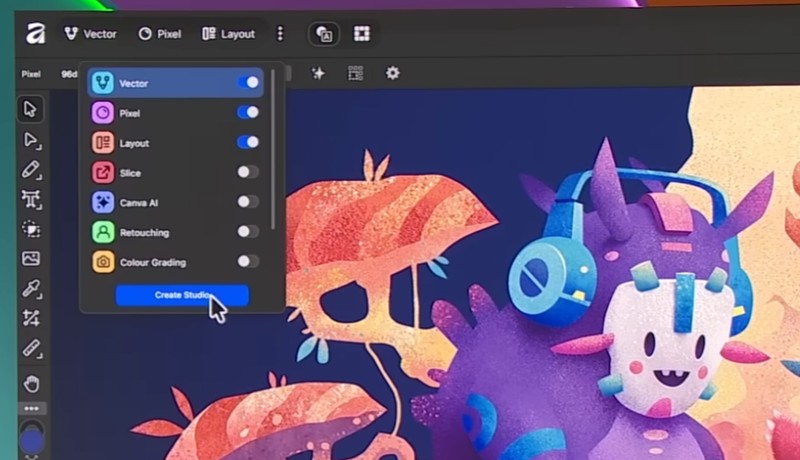Select the 'Slice' text in list
Viewport: 800px width, 460px height.
click(x=130, y=173)
